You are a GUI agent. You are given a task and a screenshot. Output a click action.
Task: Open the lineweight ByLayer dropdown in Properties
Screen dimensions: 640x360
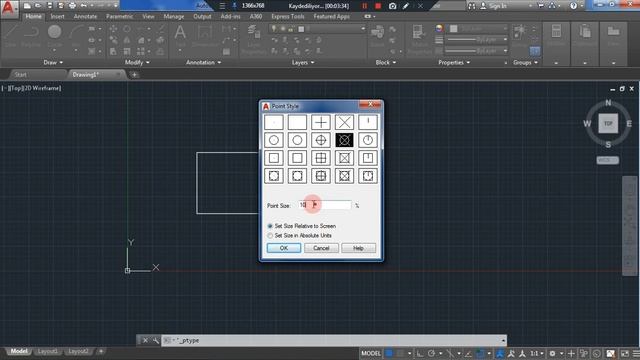(476, 40)
